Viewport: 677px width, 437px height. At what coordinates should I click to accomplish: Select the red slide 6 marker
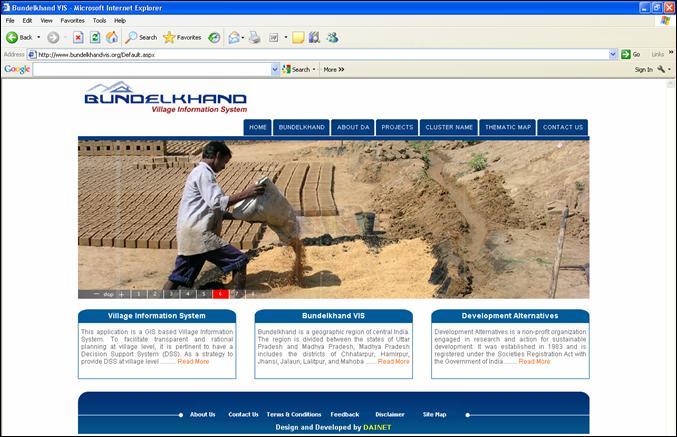pos(220,294)
